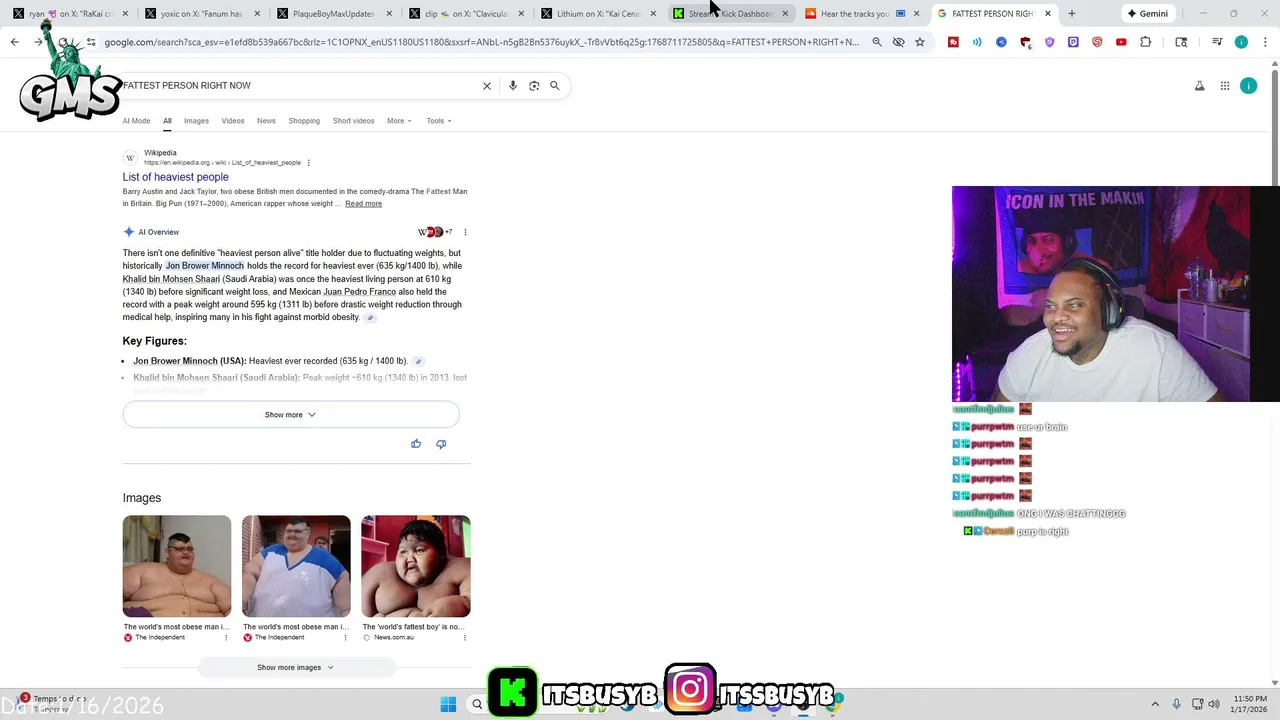Click link chip after Jon Brower Minnoch bullet
This screenshot has width=1280, height=720.
[418, 361]
